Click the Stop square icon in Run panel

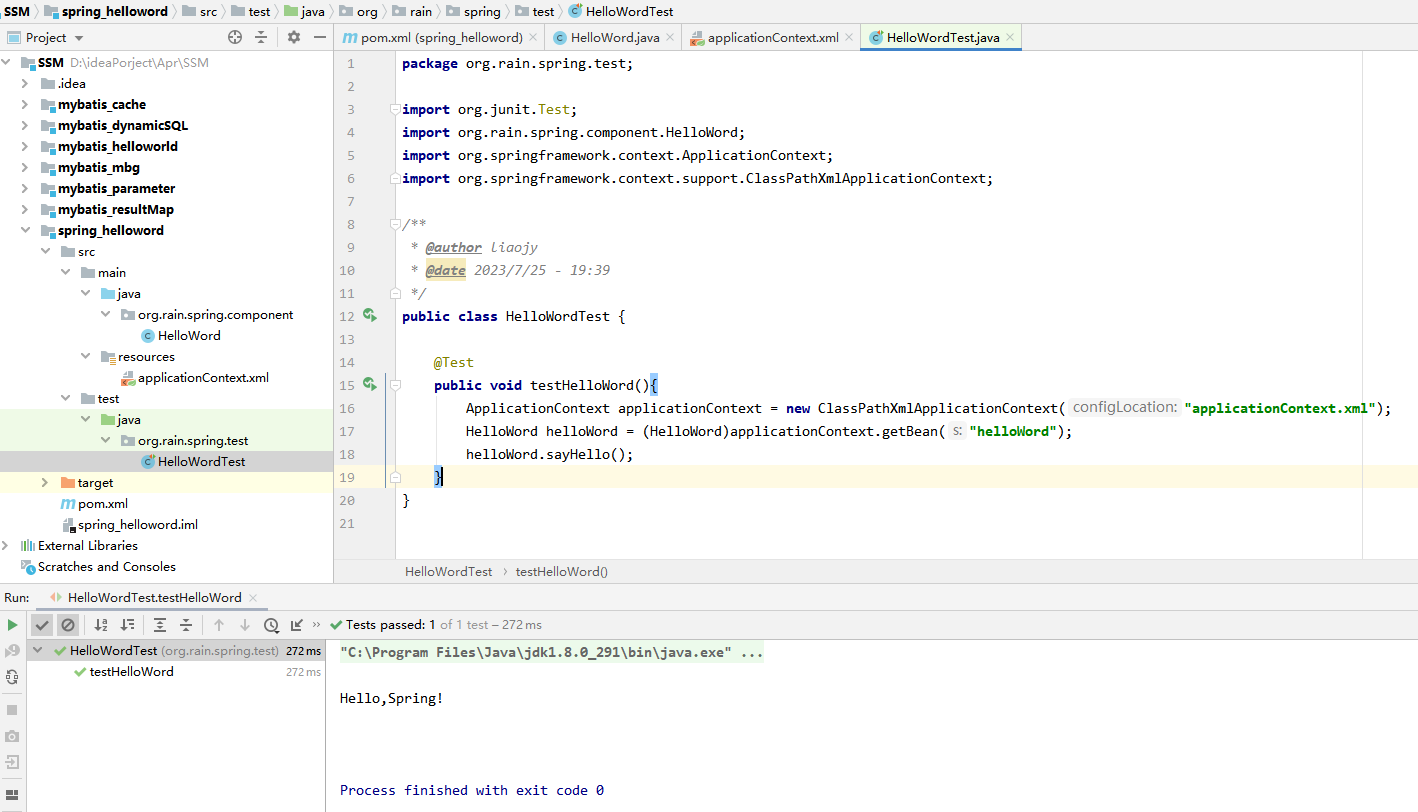[12, 710]
